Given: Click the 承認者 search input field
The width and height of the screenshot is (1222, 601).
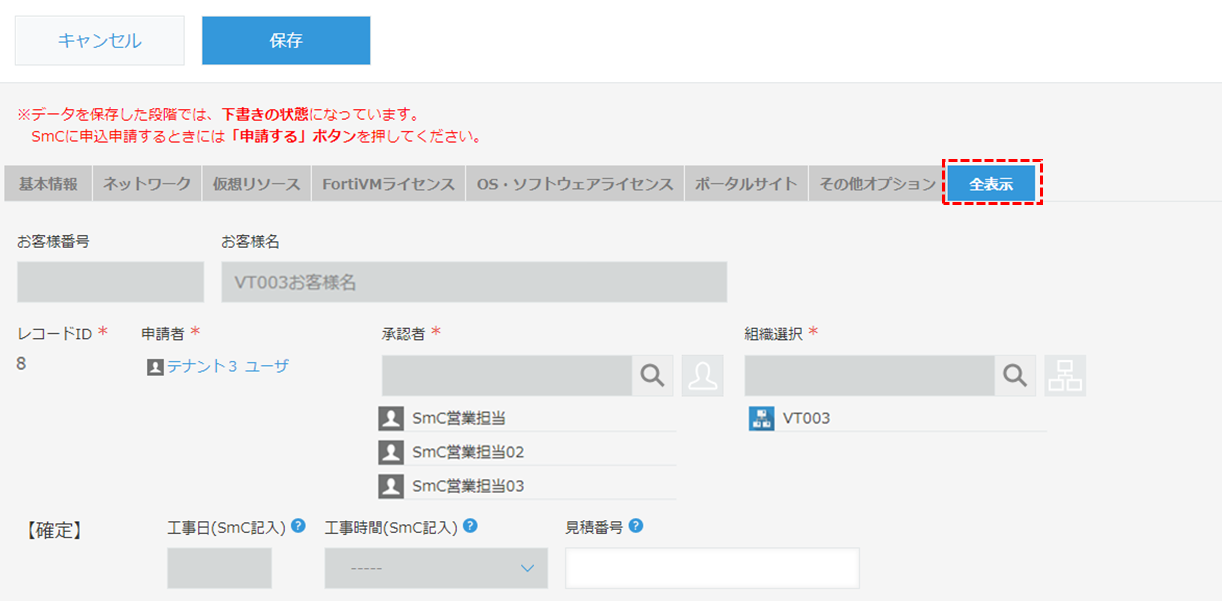Looking at the screenshot, I should pyautogui.click(x=507, y=375).
